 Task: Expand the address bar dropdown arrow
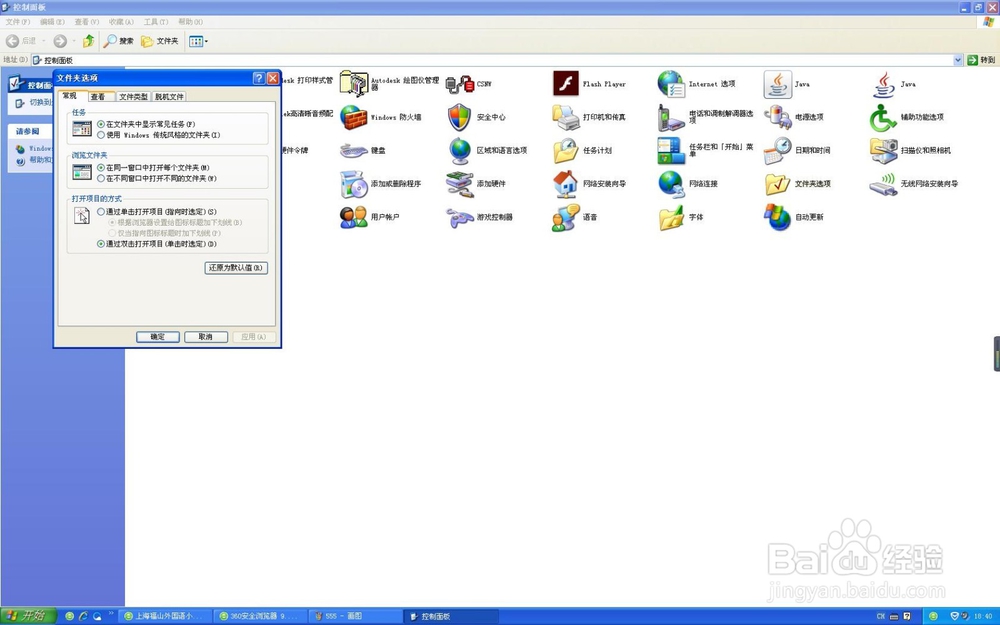pyautogui.click(x=958, y=60)
